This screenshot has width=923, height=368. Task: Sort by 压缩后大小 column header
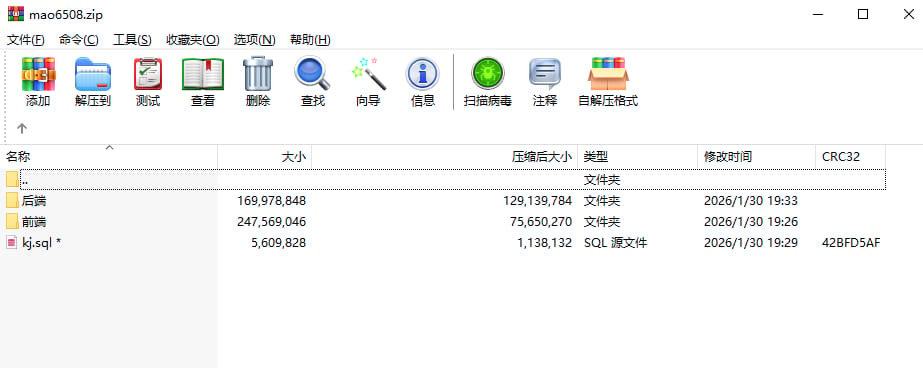click(x=444, y=157)
